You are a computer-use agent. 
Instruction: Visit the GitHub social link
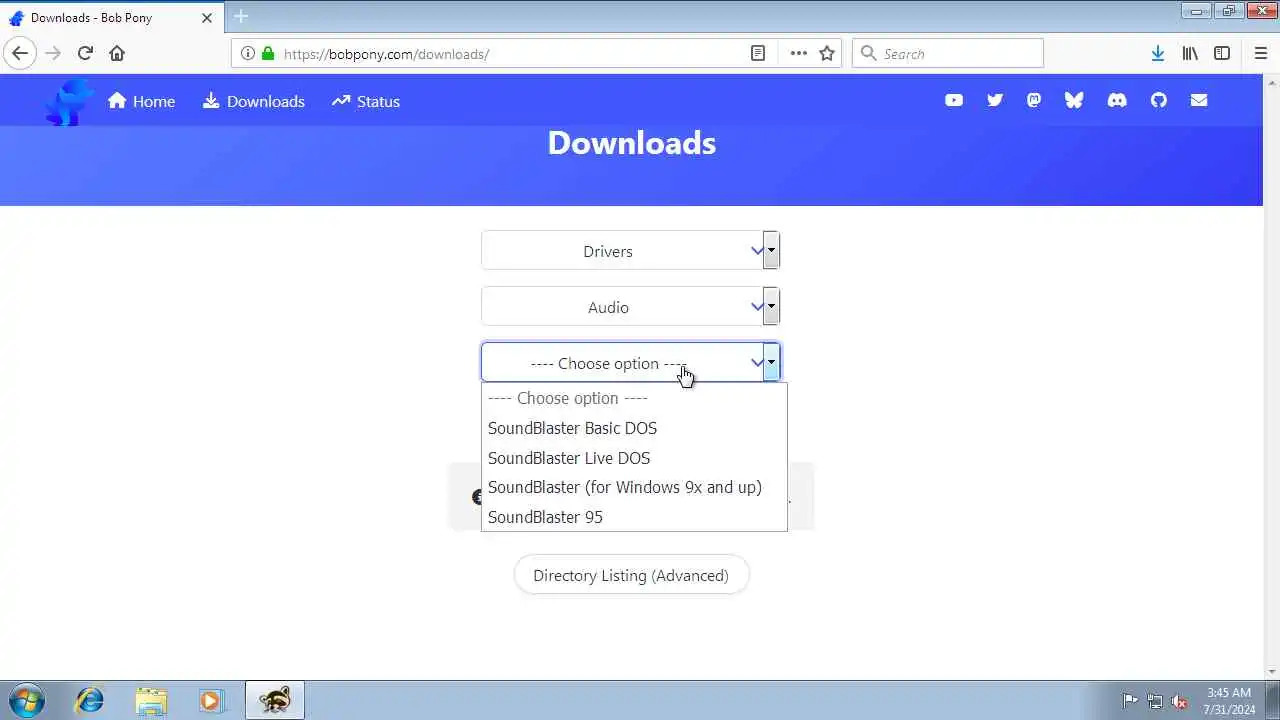pyautogui.click(x=1159, y=100)
